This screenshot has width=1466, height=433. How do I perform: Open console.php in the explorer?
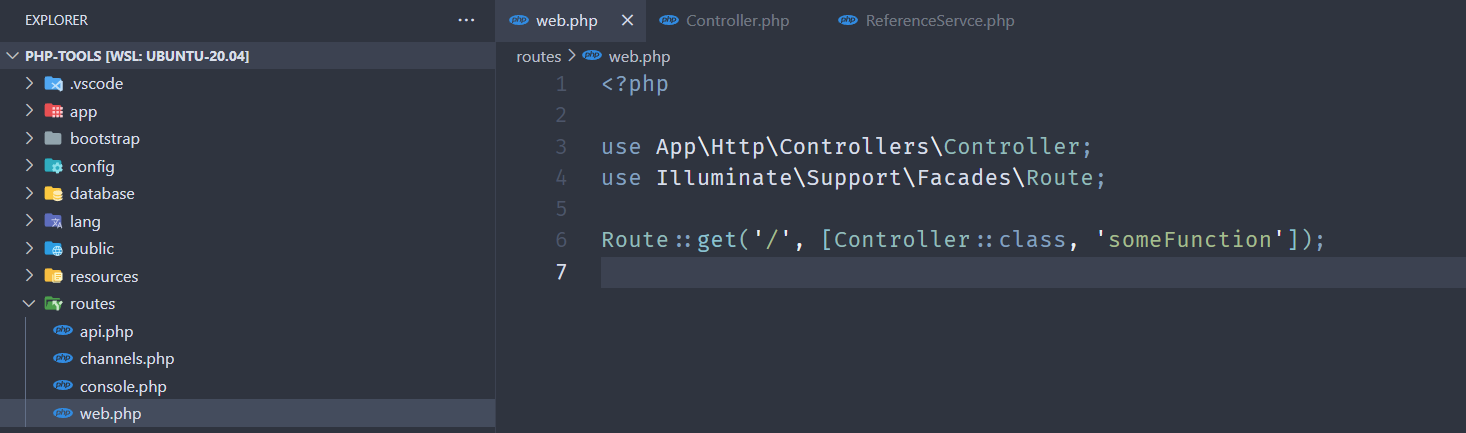pyautogui.click(x=123, y=386)
